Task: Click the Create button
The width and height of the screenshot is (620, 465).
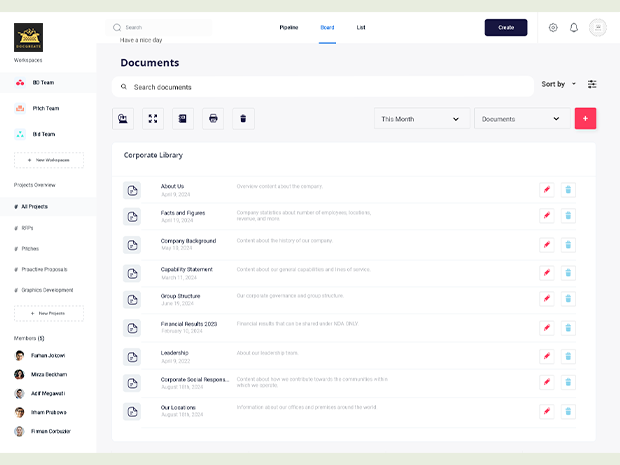Action: pyautogui.click(x=506, y=28)
